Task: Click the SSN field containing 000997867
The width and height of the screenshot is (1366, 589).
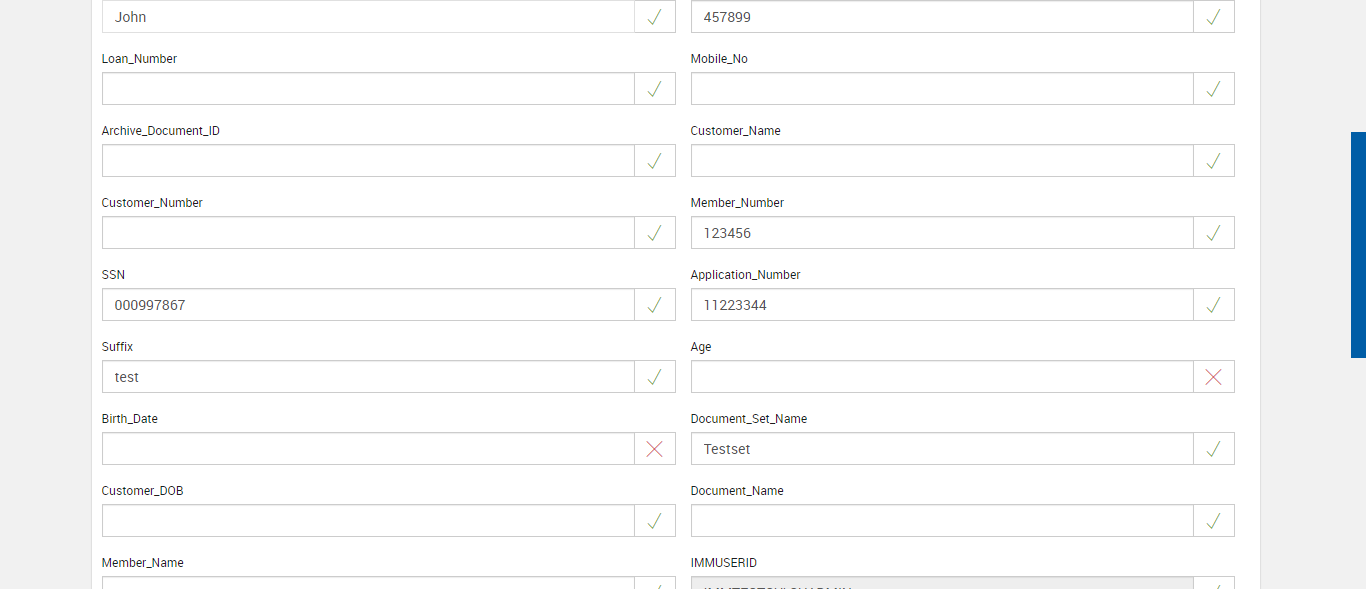Action: tap(368, 305)
